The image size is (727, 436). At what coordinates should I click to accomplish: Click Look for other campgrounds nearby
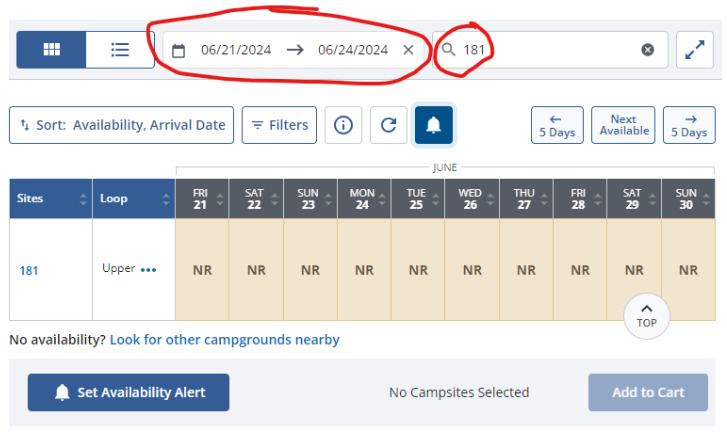click(x=224, y=340)
